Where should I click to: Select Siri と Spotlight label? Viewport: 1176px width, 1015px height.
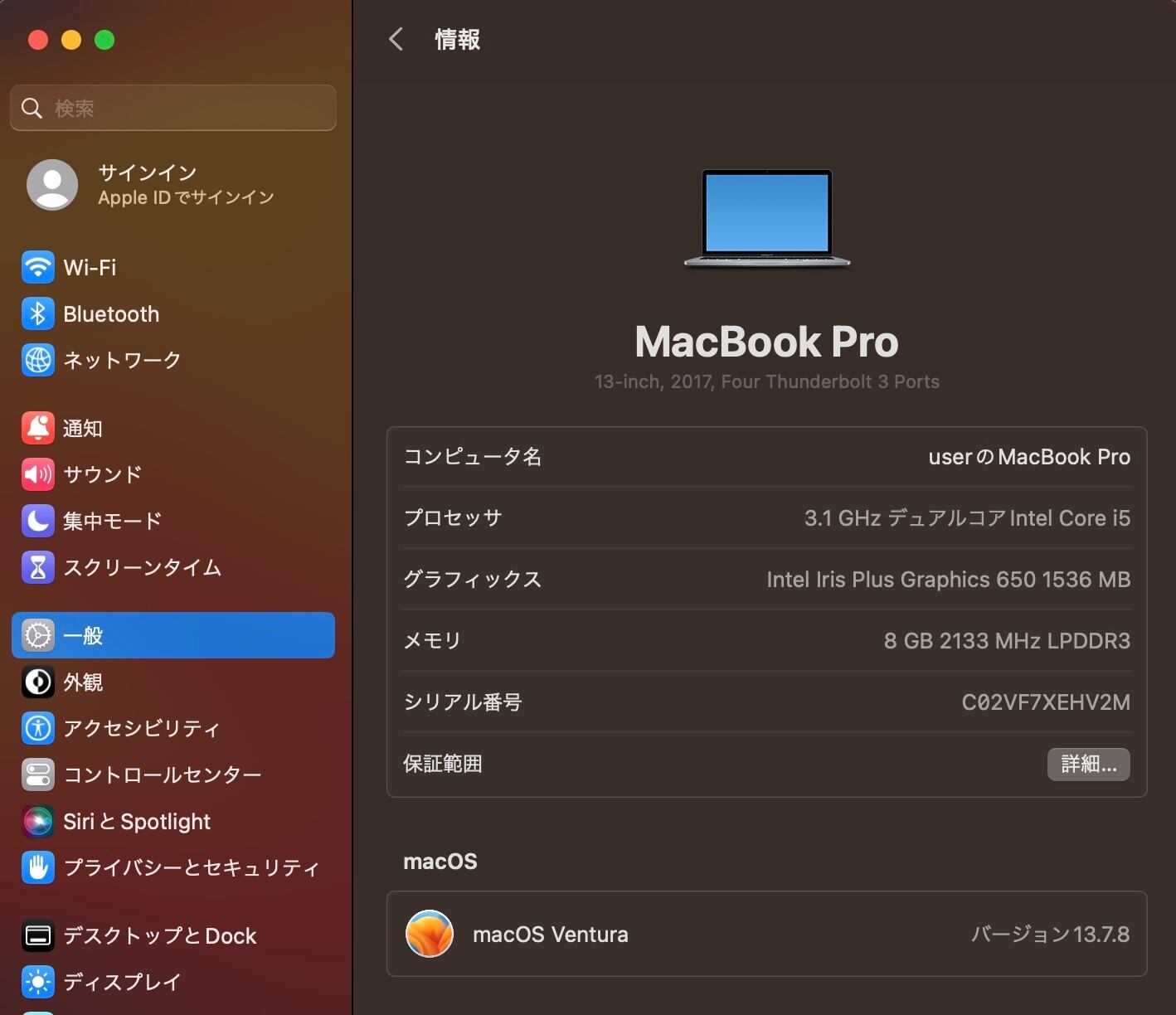[137, 821]
